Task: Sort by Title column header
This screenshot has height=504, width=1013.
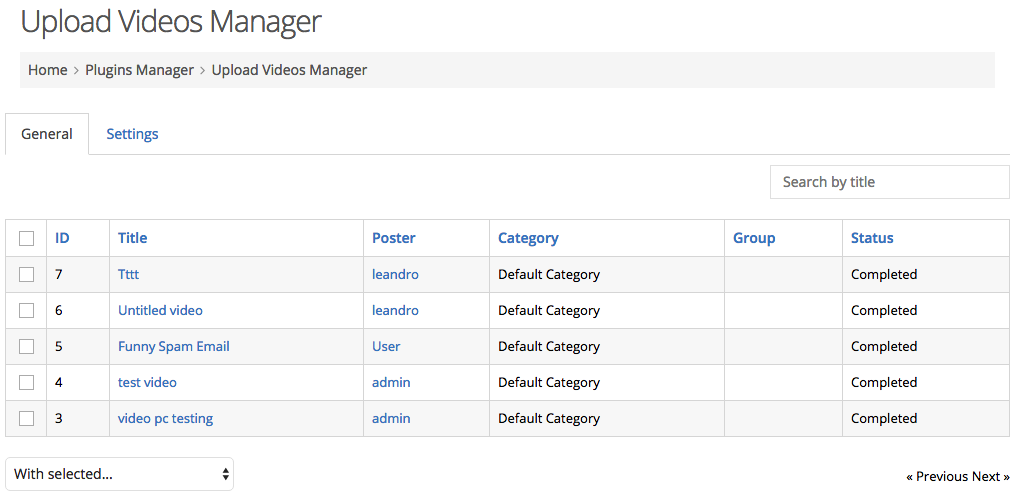Action: coord(132,238)
